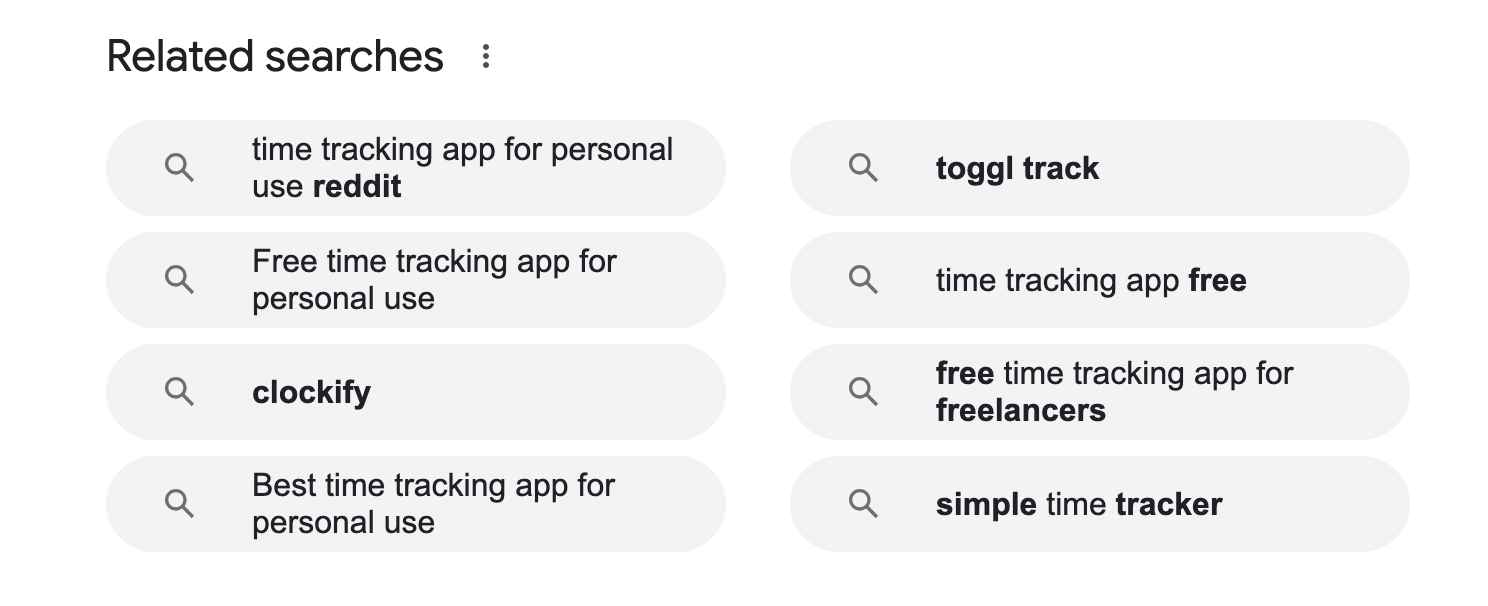Open the 'toggl track' related search
Image resolution: width=1488 pixels, height=606 pixels.
(x=1017, y=168)
